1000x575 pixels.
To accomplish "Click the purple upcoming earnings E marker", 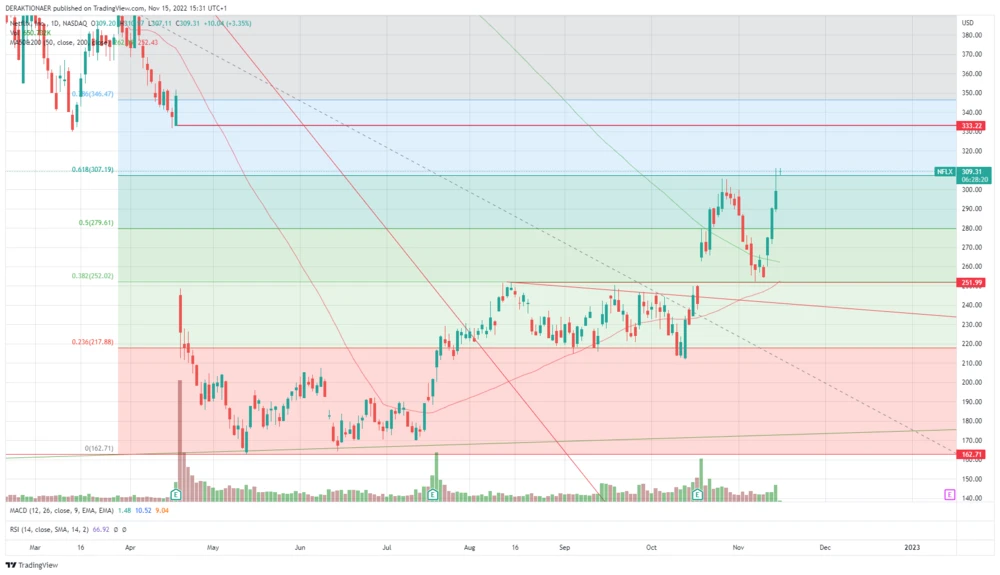I will coord(948,494).
